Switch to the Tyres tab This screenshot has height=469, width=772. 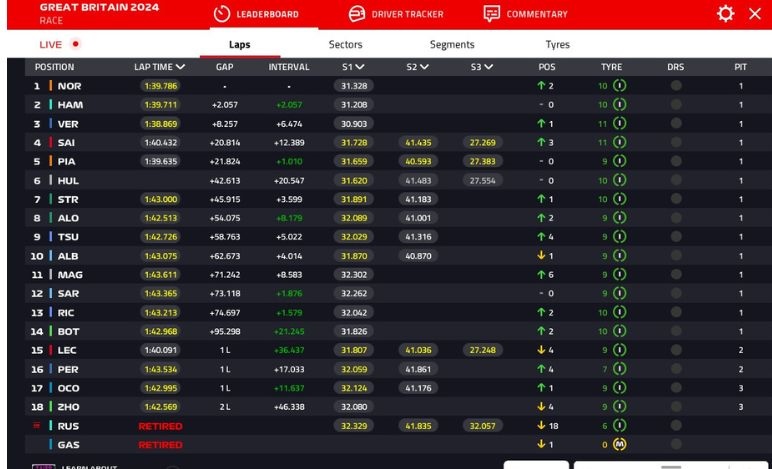pyautogui.click(x=557, y=45)
